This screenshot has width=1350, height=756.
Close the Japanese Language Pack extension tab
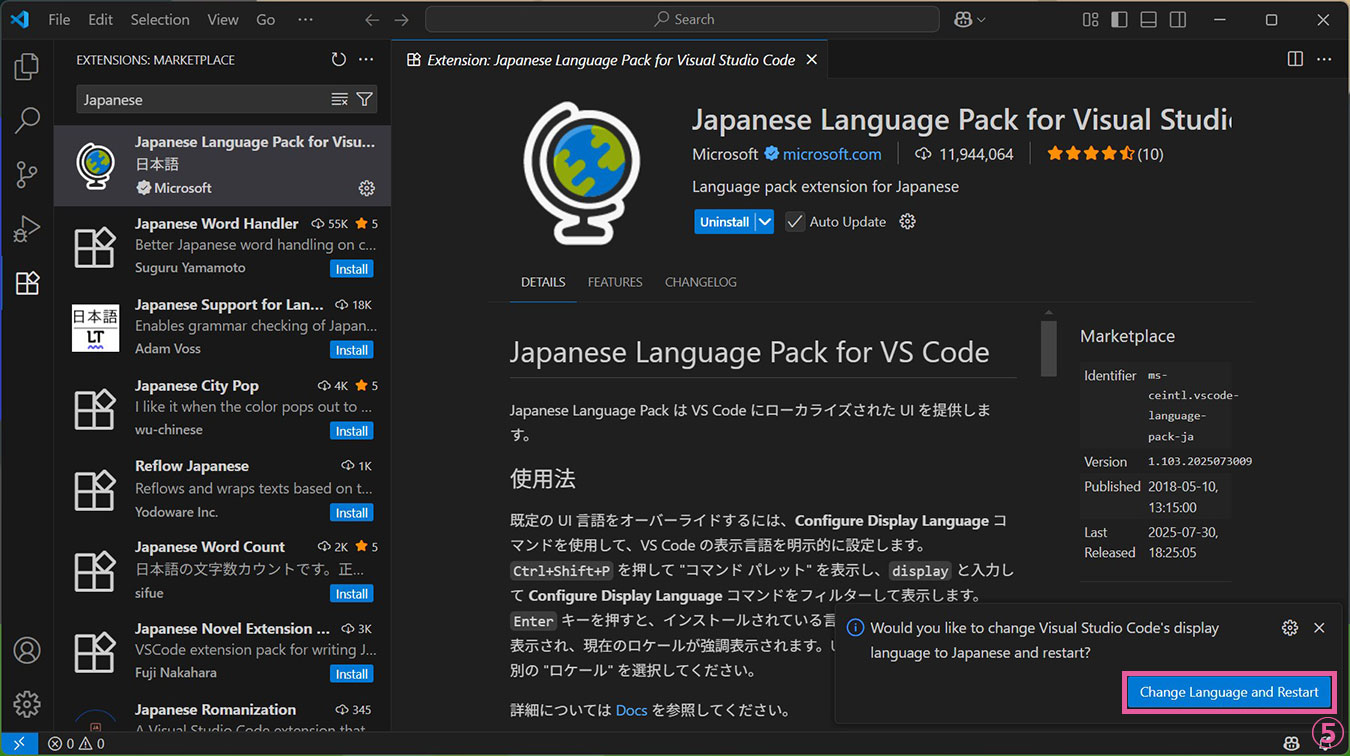click(x=811, y=60)
